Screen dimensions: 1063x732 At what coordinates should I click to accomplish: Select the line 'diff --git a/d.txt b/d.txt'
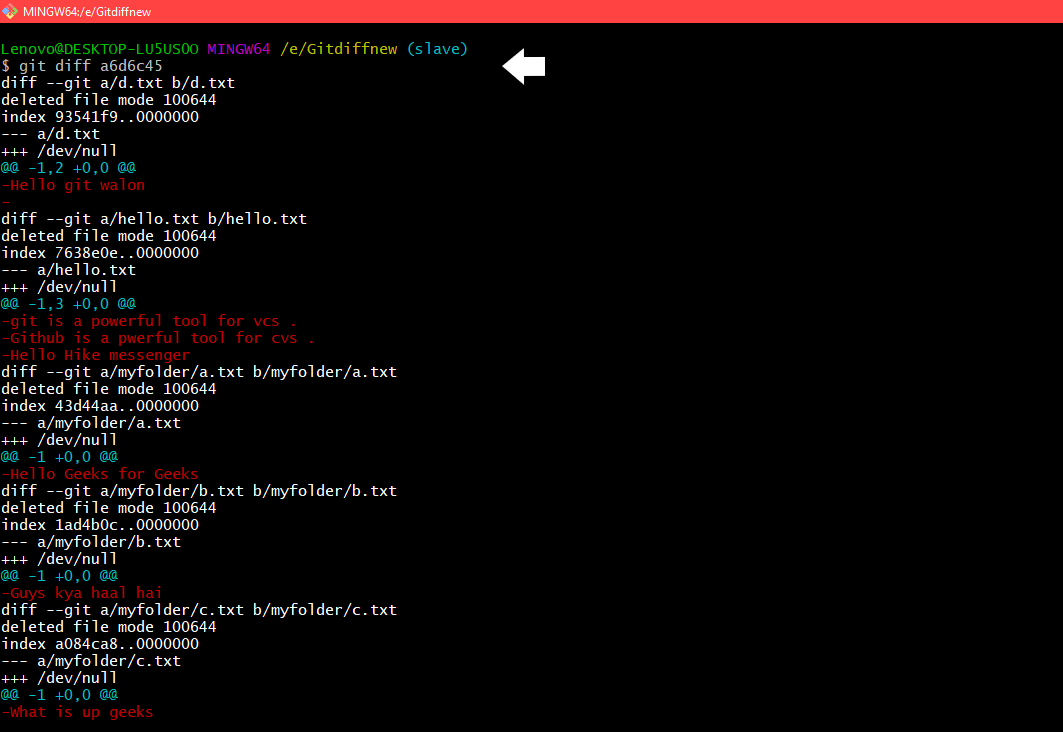pyautogui.click(x=118, y=82)
